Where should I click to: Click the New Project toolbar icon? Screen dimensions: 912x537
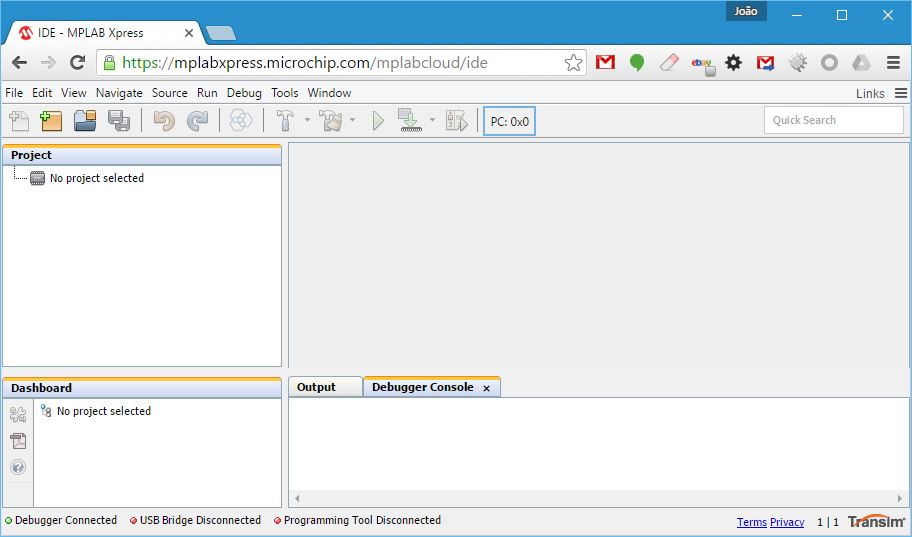pos(51,121)
